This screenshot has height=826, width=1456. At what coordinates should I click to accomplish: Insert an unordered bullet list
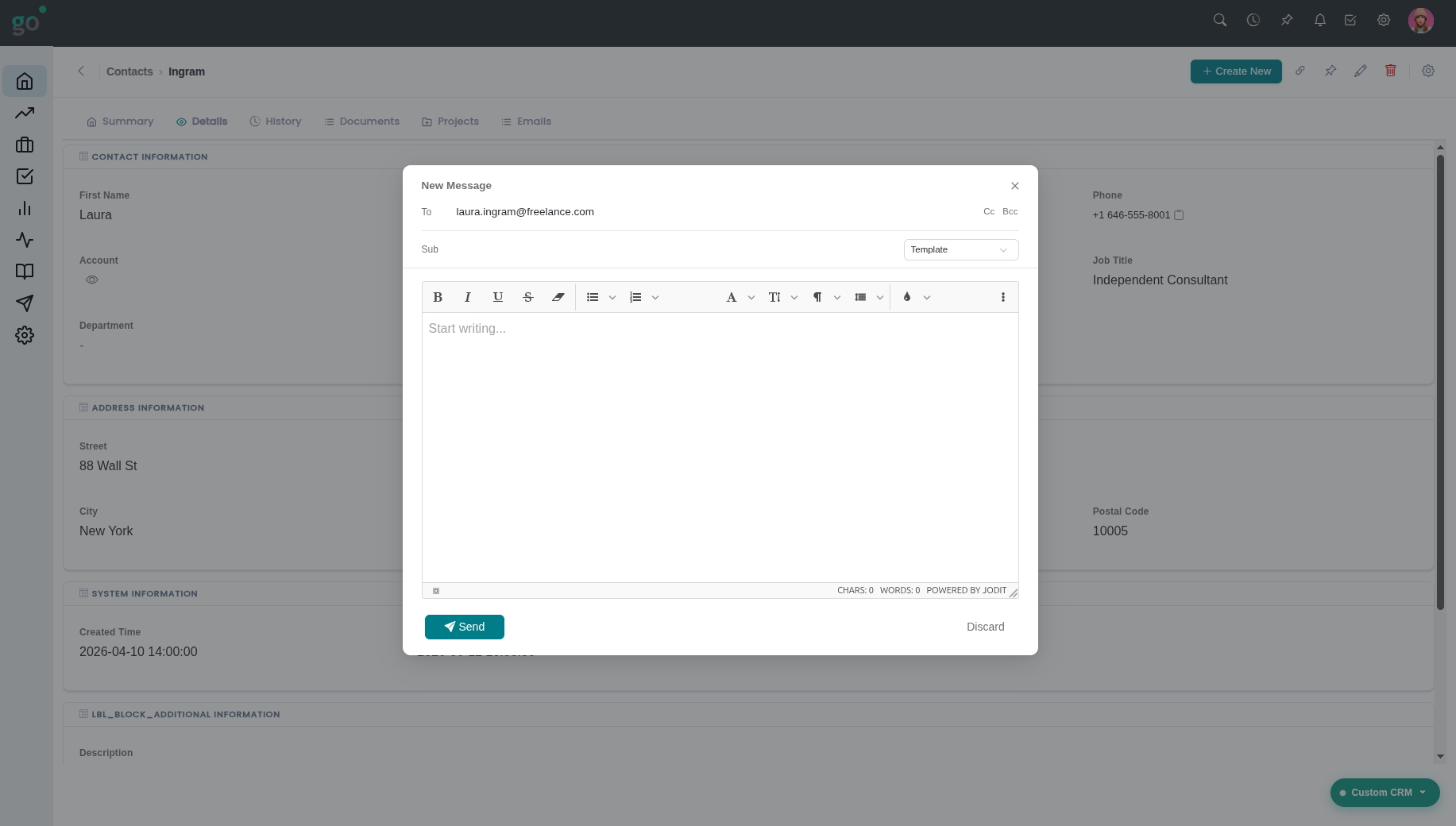593,297
